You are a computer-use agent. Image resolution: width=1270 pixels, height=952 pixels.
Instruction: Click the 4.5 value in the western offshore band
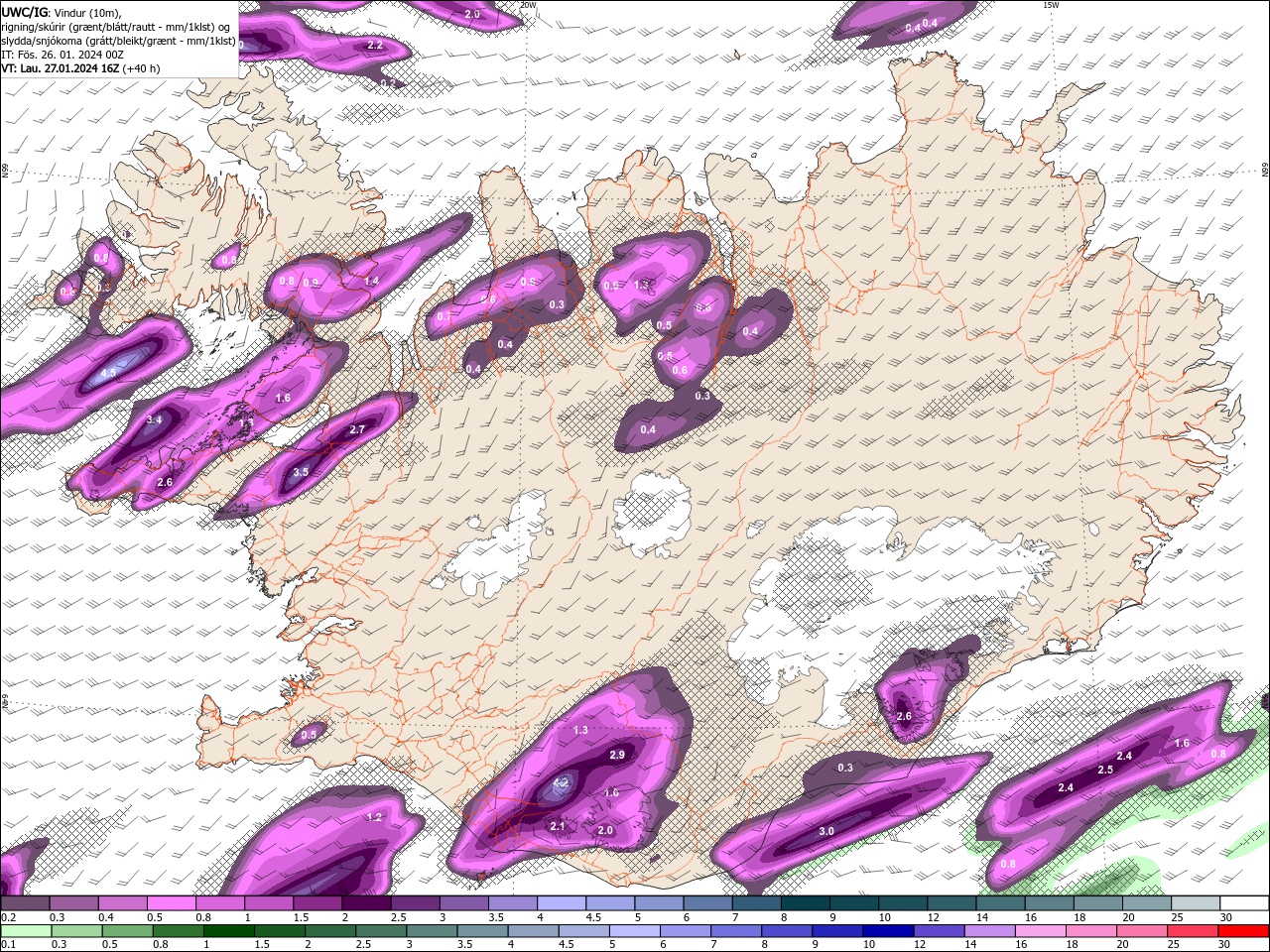(x=109, y=372)
